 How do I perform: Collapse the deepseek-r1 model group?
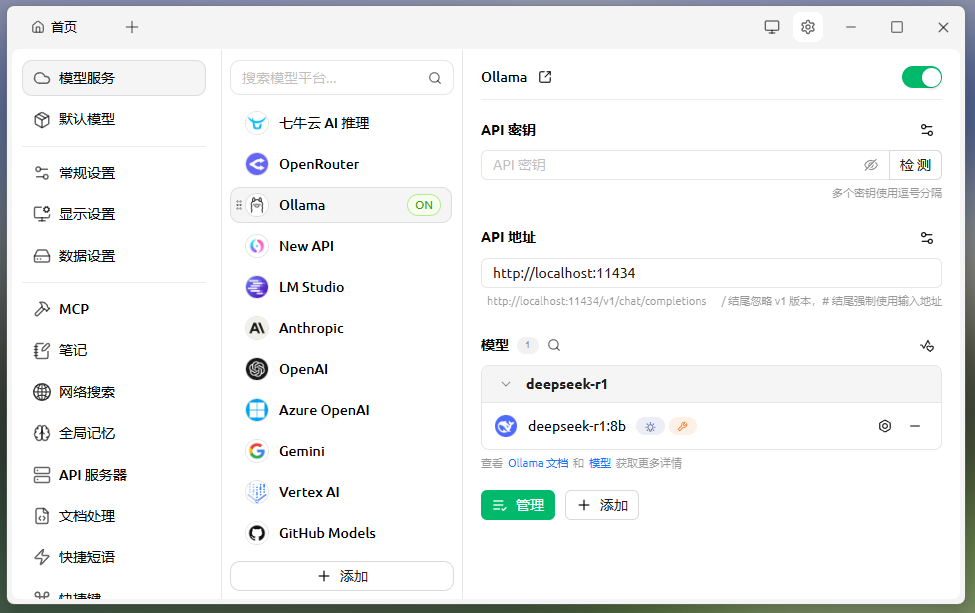point(506,384)
